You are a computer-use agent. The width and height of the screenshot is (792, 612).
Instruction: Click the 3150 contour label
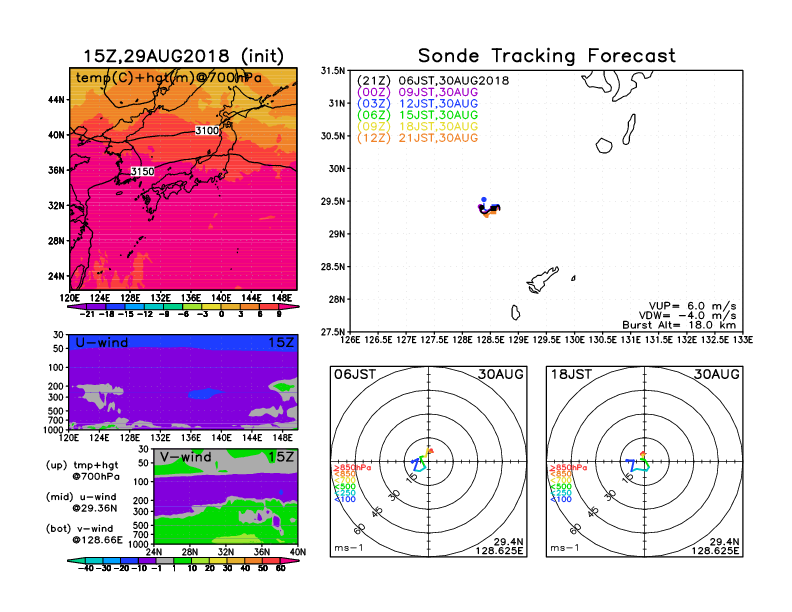tap(142, 172)
